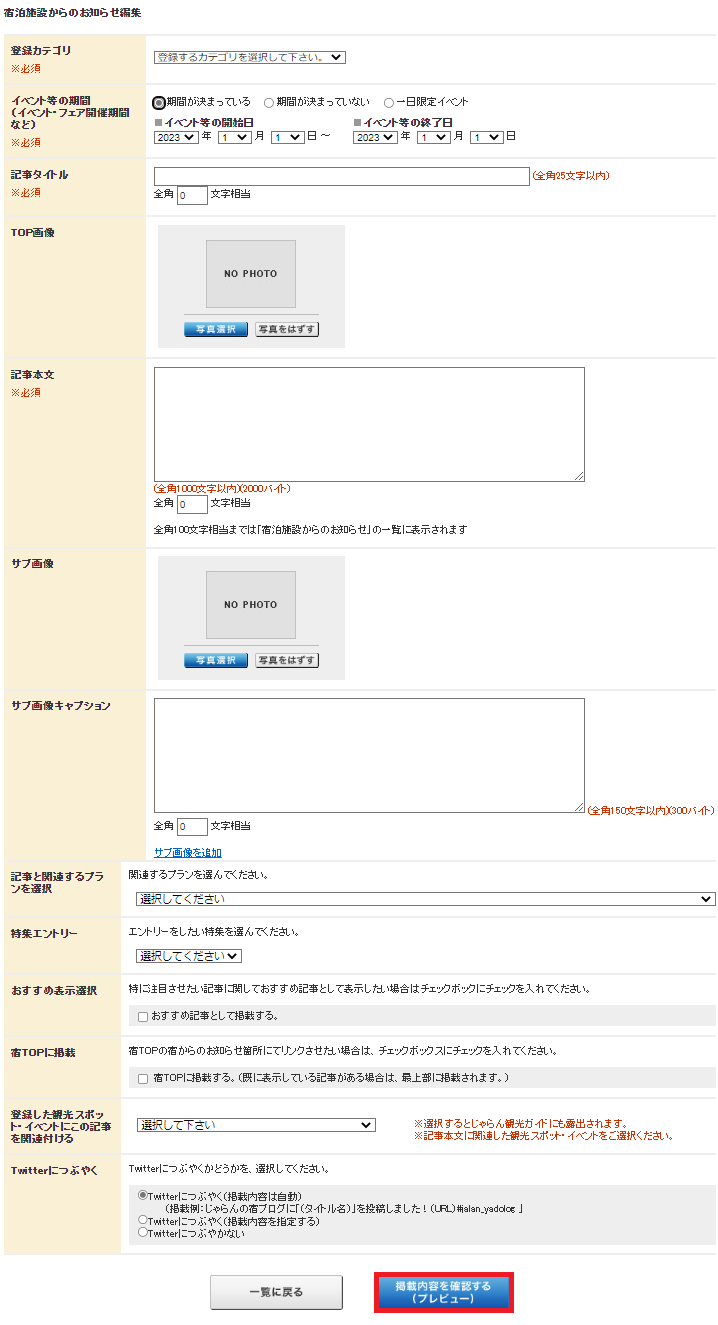Open the 登録カテゴリ category dropdown
718x1325 pixels.
[x=249, y=57]
